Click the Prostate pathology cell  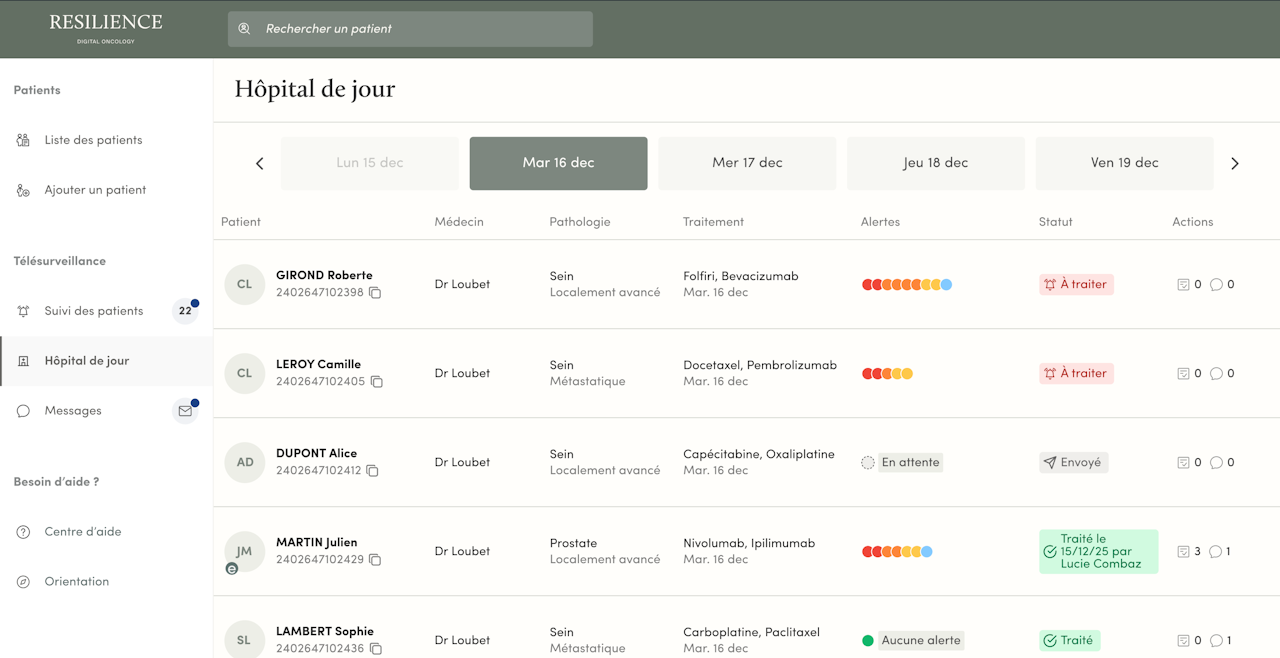(x=573, y=543)
